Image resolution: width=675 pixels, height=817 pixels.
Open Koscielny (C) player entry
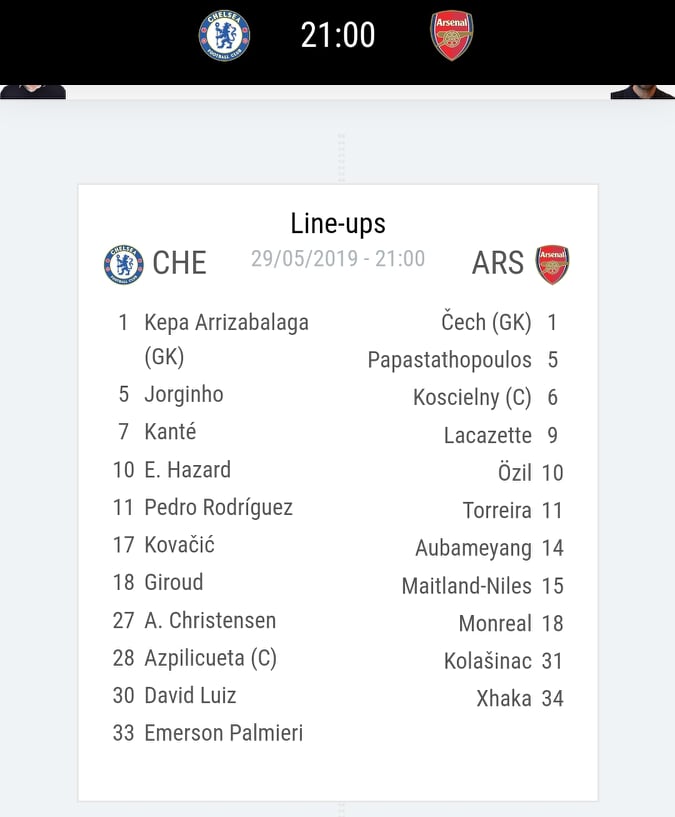click(x=472, y=398)
